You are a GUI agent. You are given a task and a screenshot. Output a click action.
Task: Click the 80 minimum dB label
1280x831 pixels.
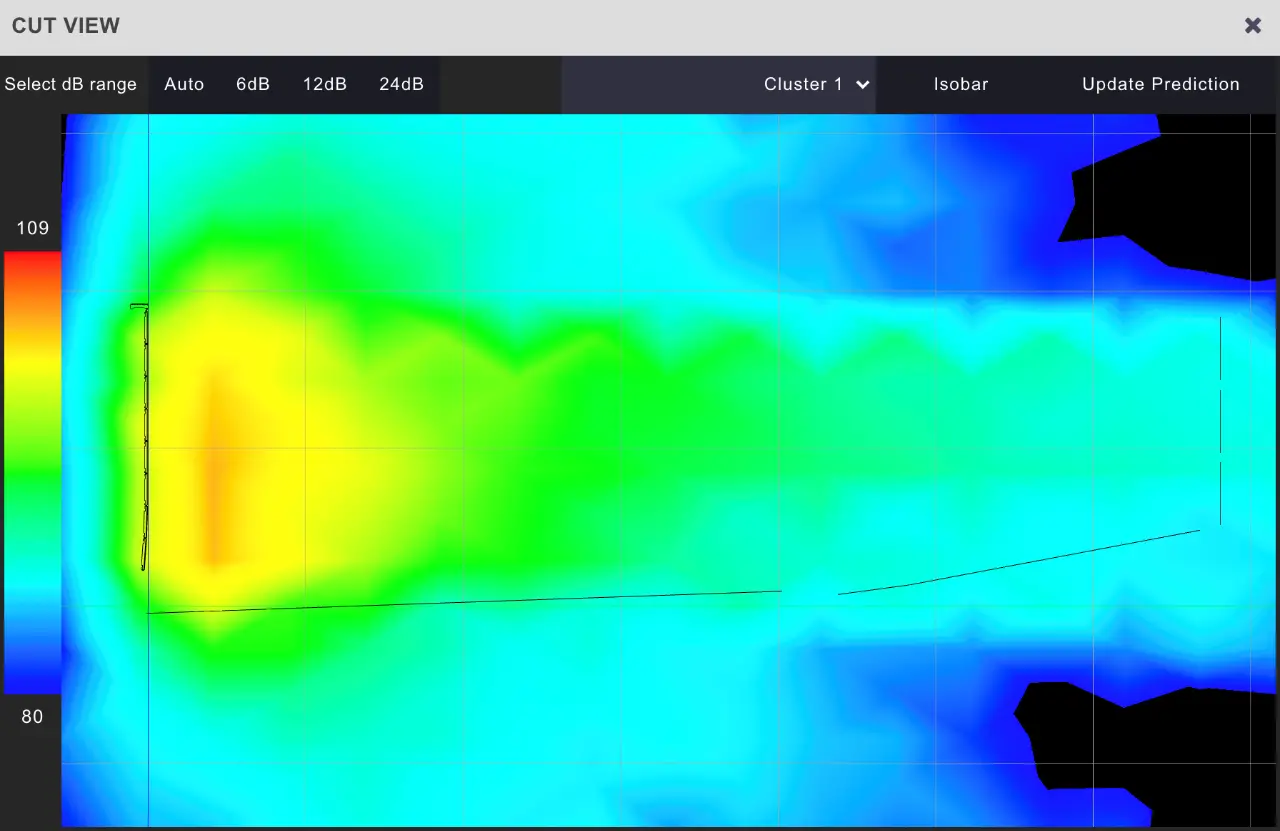pyautogui.click(x=32, y=716)
